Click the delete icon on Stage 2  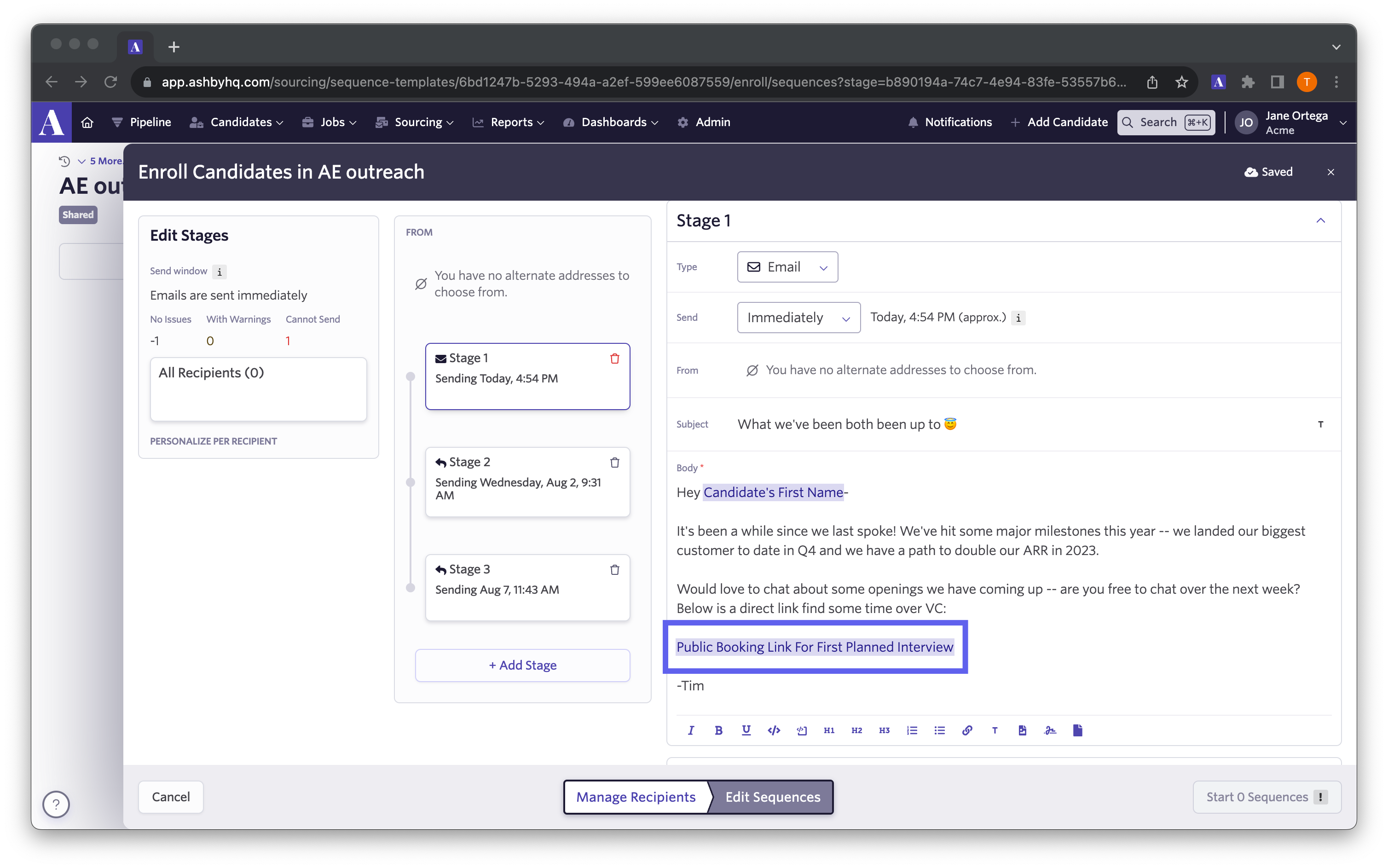pyautogui.click(x=615, y=462)
